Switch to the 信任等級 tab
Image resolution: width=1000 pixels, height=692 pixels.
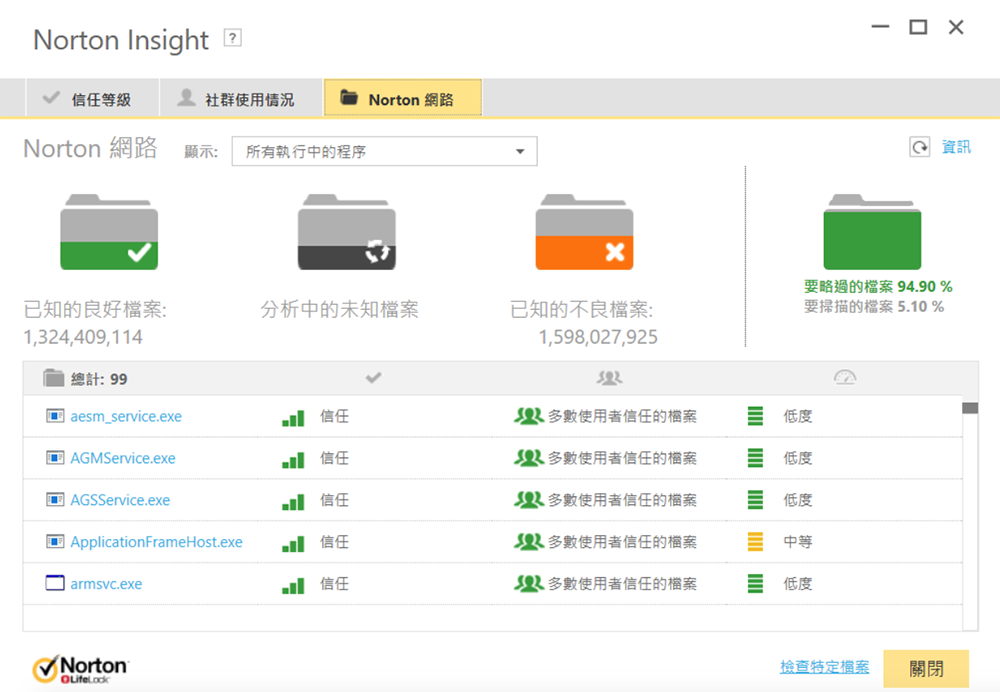[92, 99]
